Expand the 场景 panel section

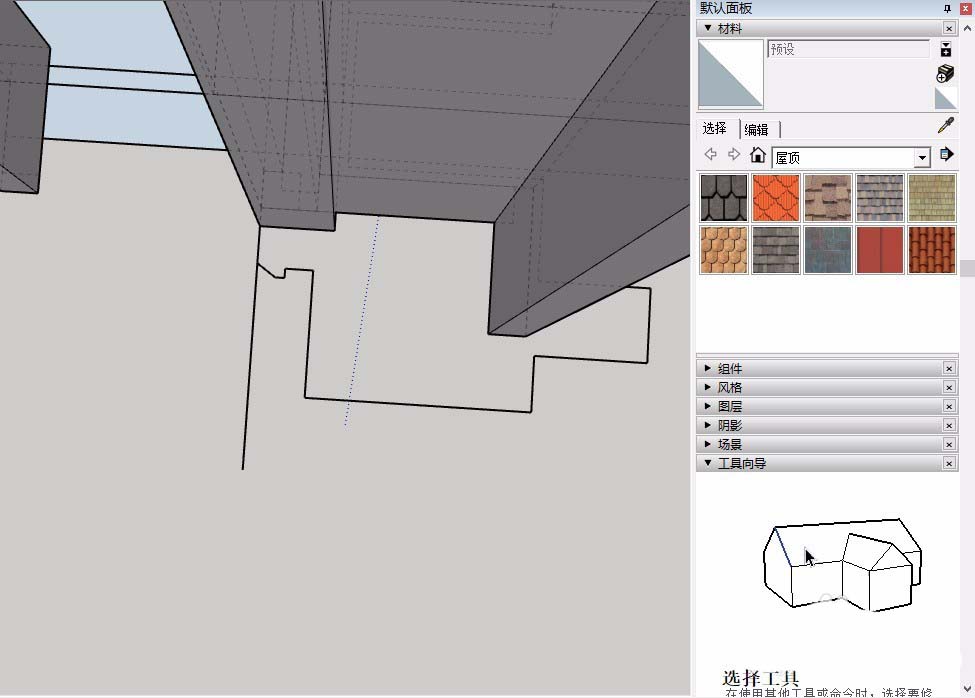click(708, 444)
